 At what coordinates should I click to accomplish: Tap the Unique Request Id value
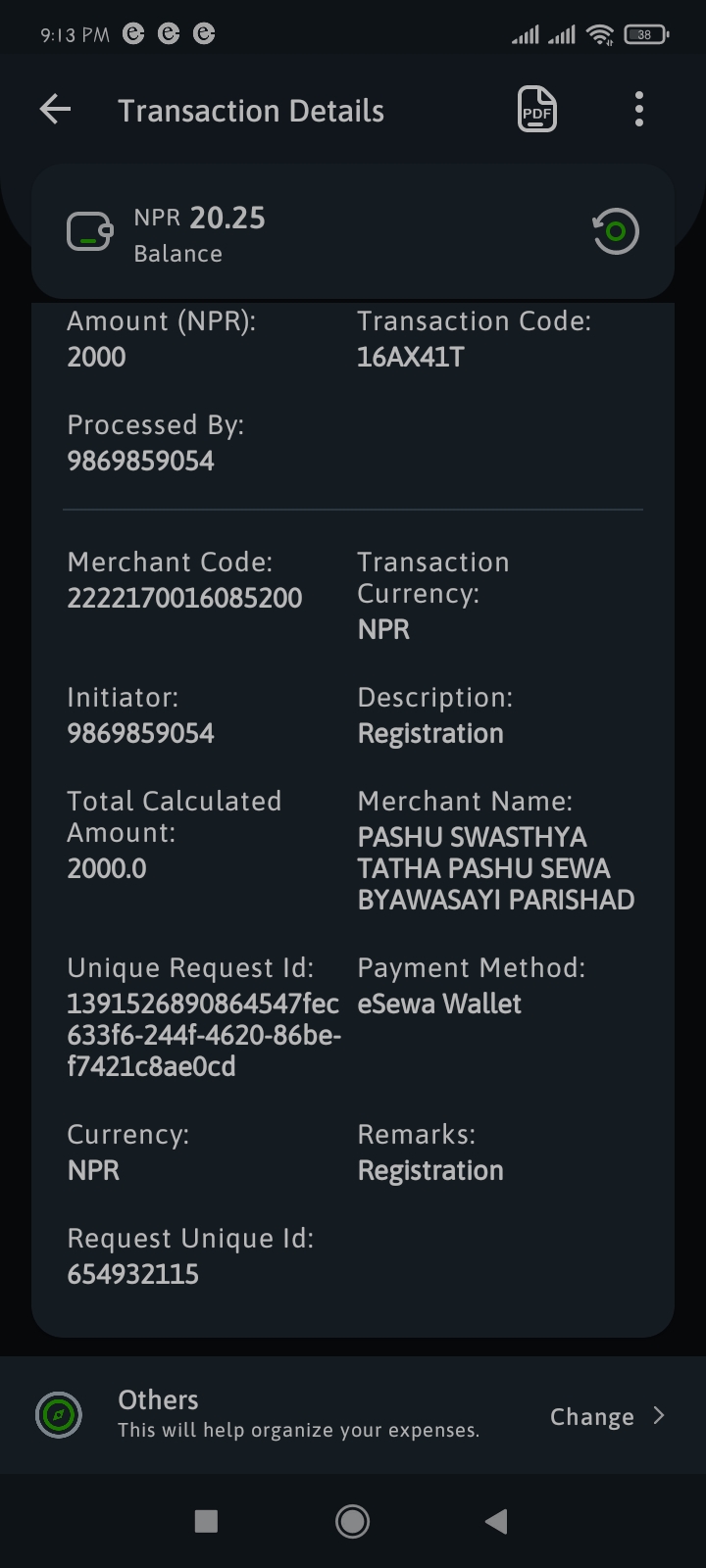(x=204, y=1035)
